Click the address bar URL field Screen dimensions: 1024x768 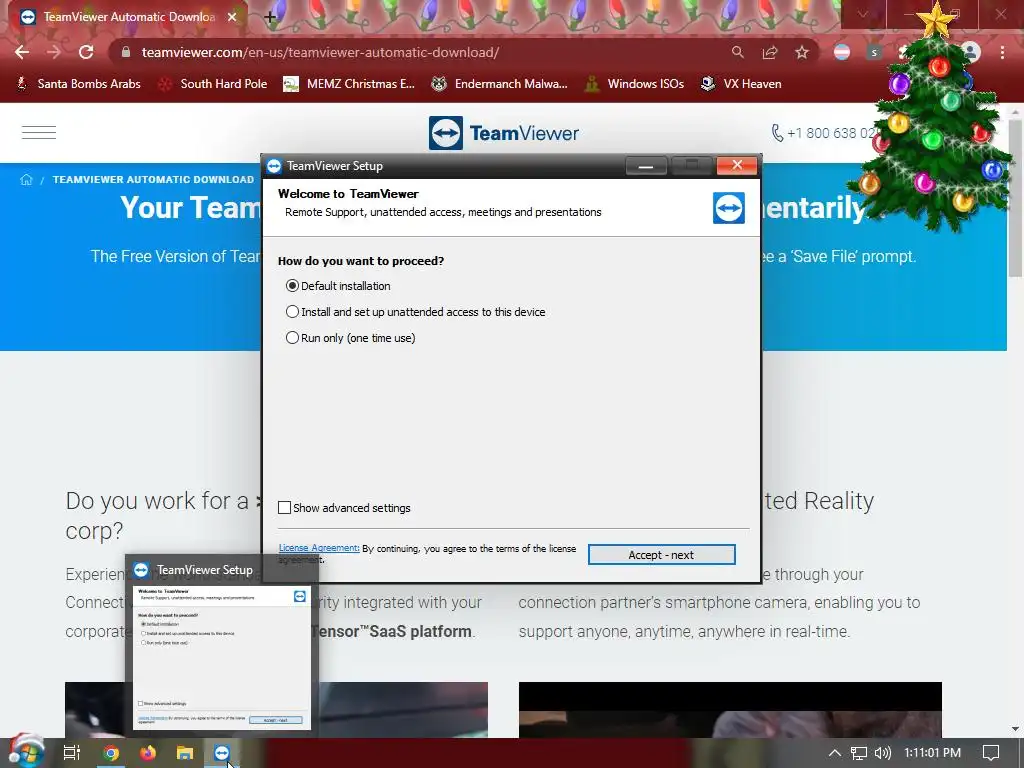pos(418,52)
